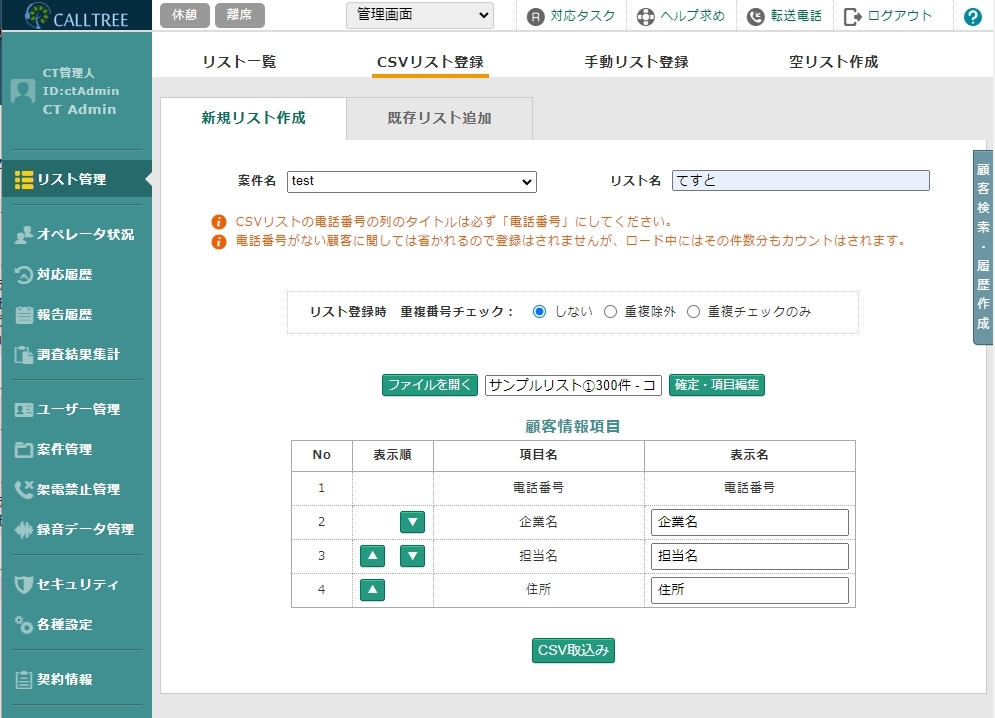Click the セキュリティ shield icon
Image resolution: width=995 pixels, height=718 pixels.
pyautogui.click(x=23, y=584)
